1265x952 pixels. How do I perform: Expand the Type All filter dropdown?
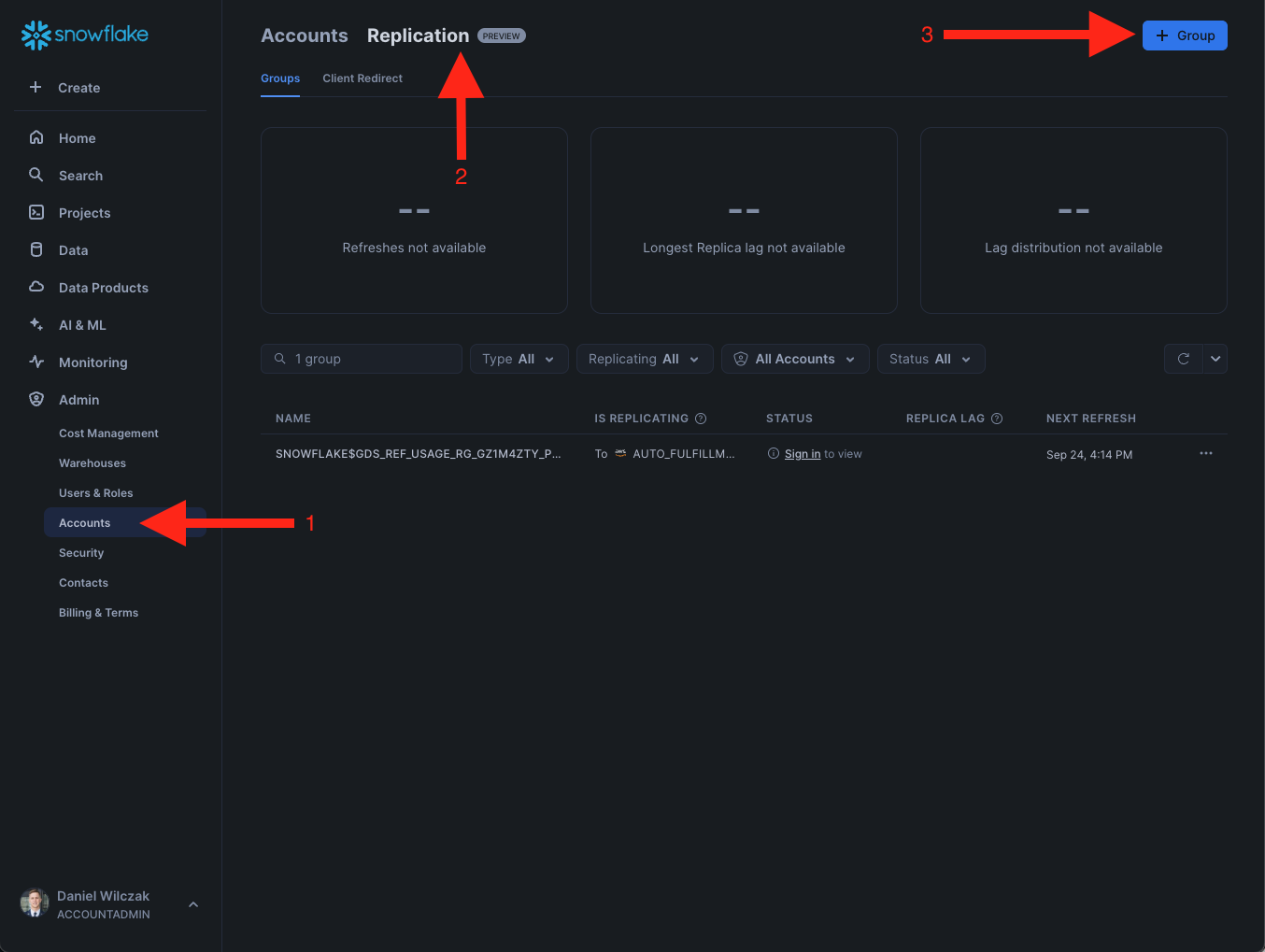[519, 359]
